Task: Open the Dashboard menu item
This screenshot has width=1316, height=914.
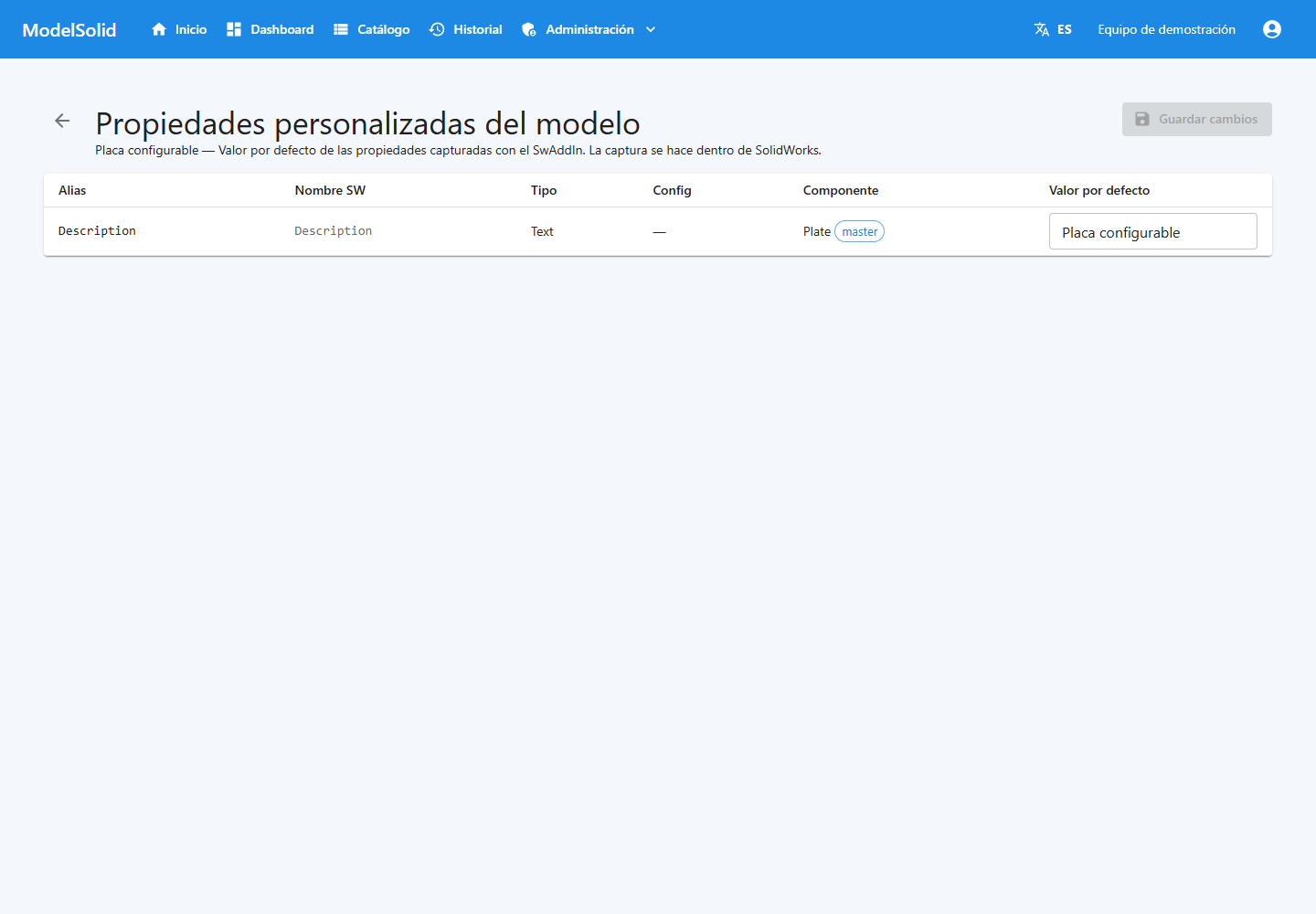Action: tap(282, 29)
